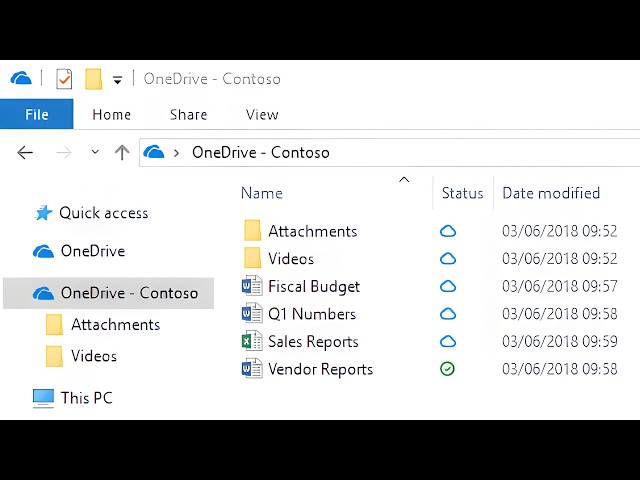Viewport: 640px width, 480px height.
Task: Go back with the left arrow button
Action: tap(25, 153)
